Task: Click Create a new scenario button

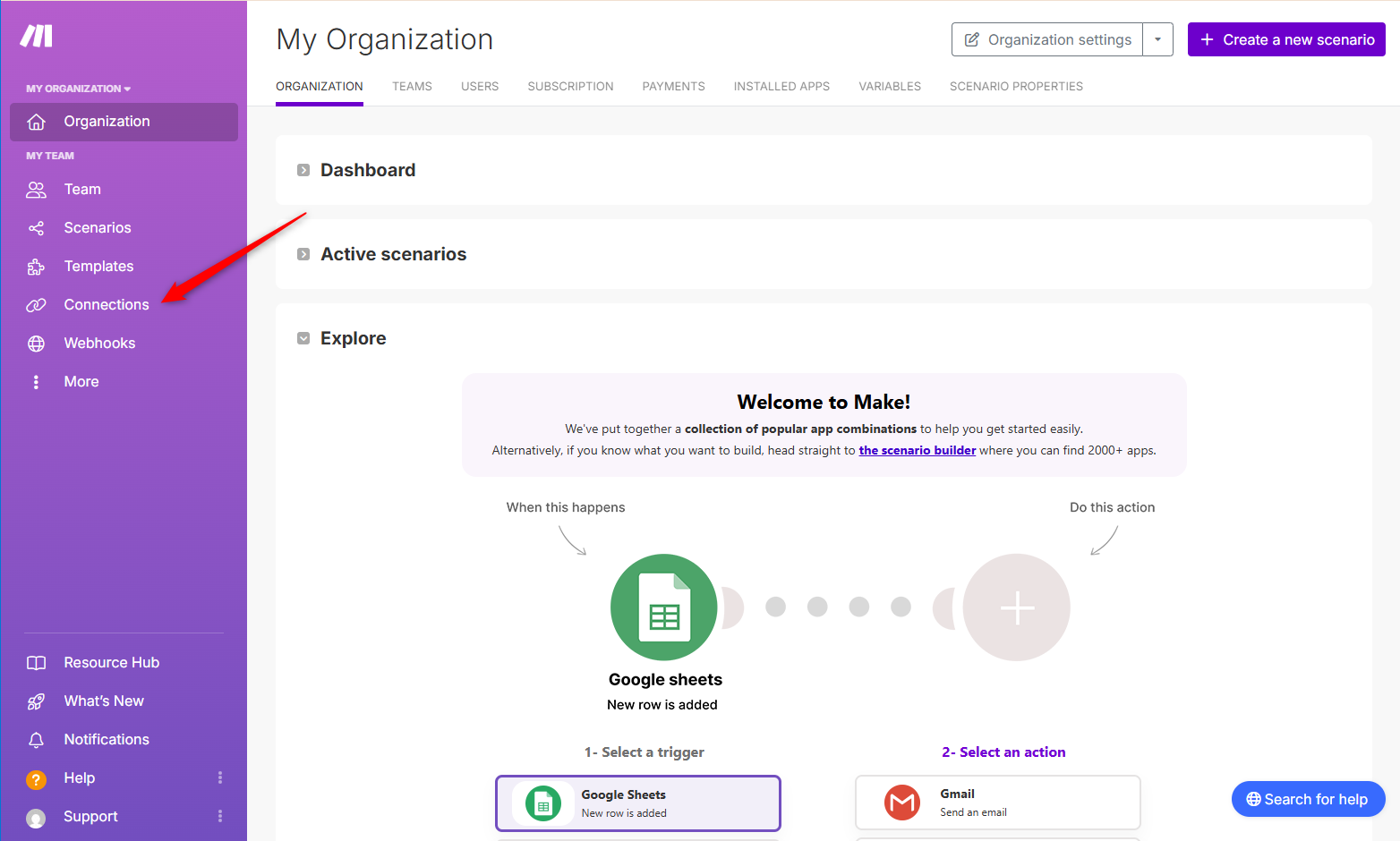Action: coord(1286,39)
